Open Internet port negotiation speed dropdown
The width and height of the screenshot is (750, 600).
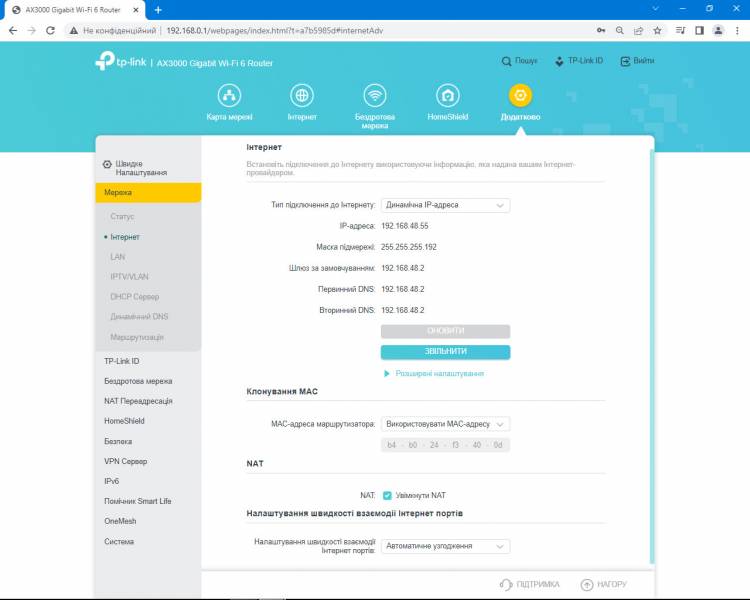pyautogui.click(x=445, y=546)
